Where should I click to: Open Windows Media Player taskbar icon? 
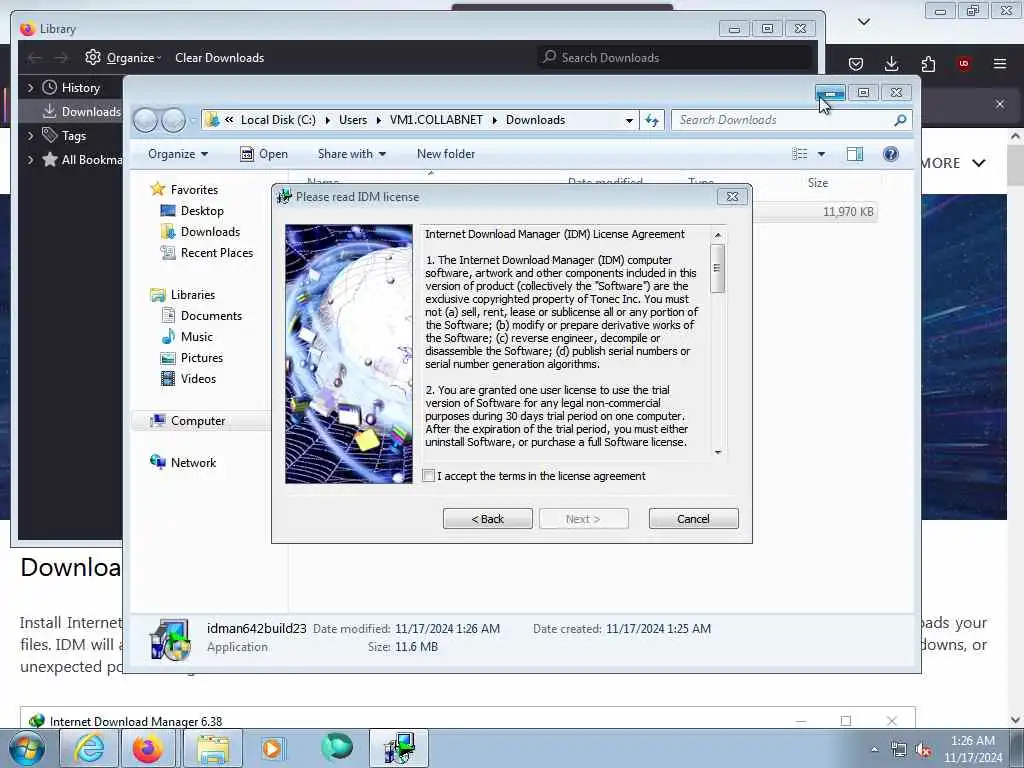(272, 748)
